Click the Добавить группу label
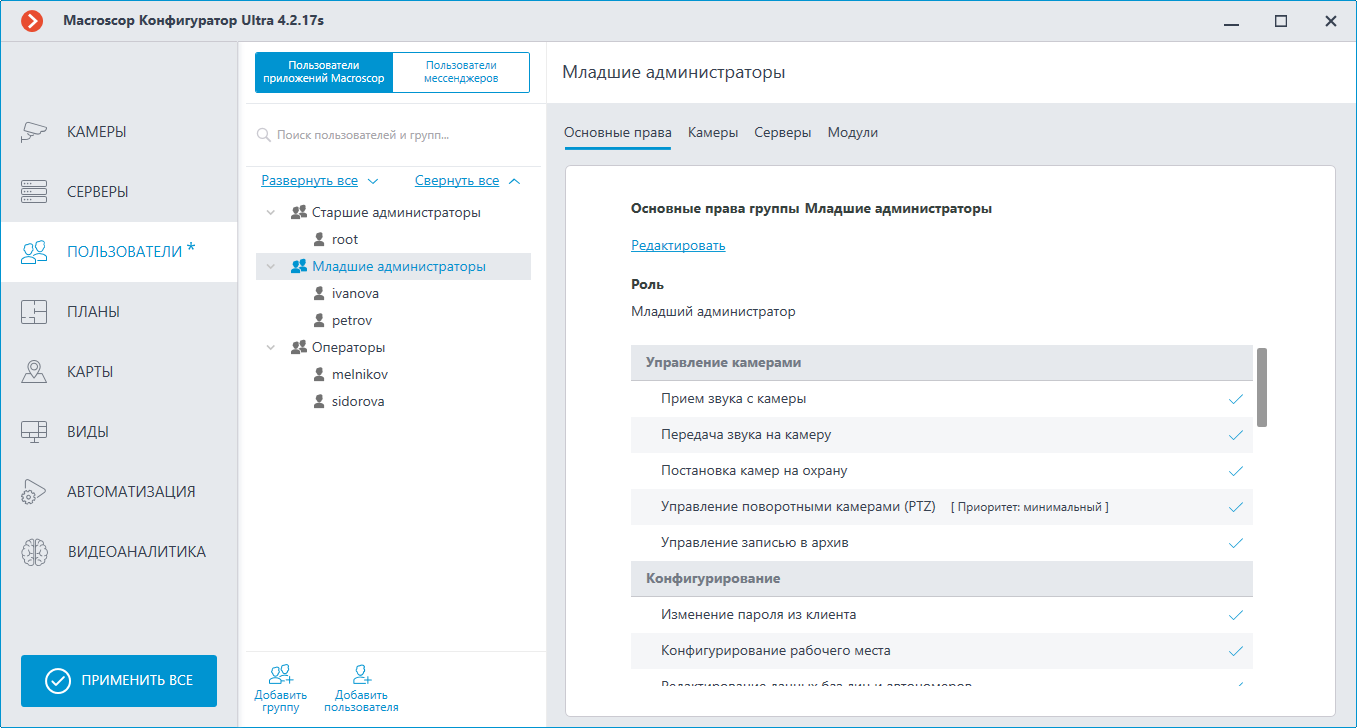1357x728 pixels. pos(281,701)
